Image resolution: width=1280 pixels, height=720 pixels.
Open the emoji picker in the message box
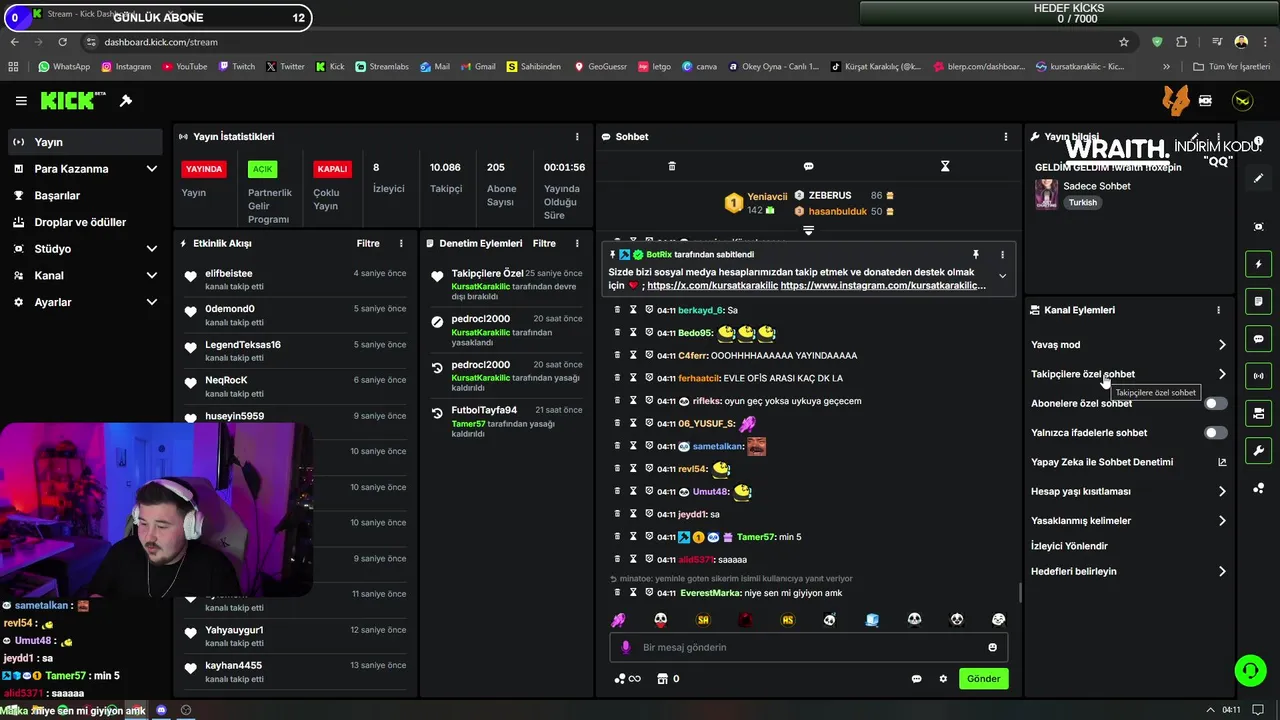point(992,647)
